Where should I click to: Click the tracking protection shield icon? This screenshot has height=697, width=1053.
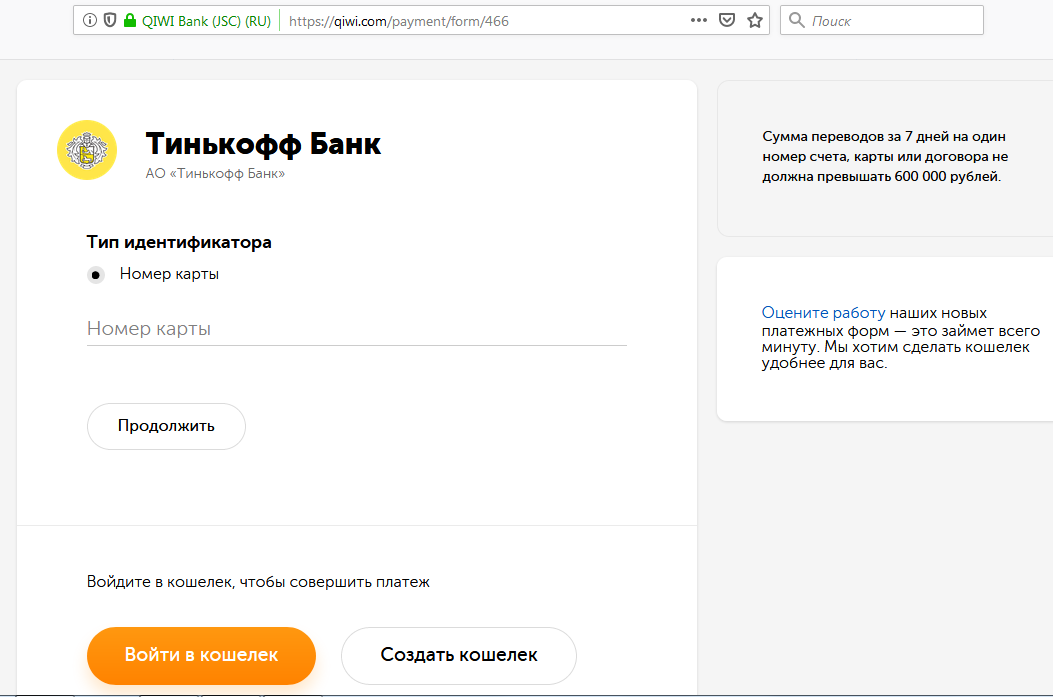tap(110, 20)
